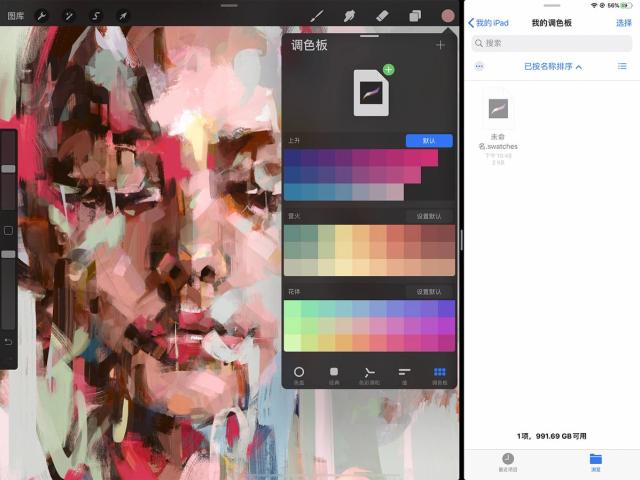The image size is (640, 480).
Task: Select the Paint brush tool
Action: point(317,16)
